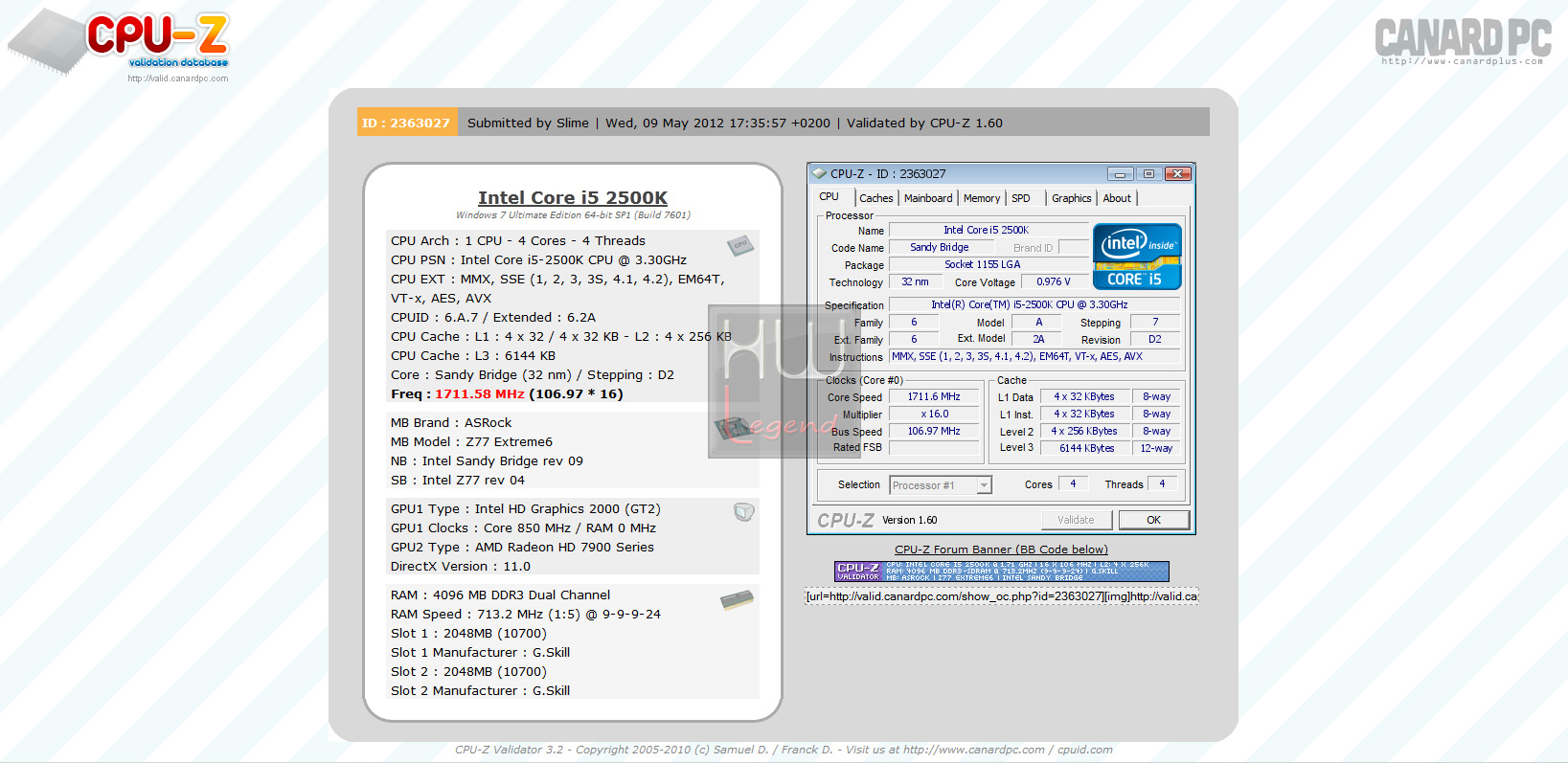
Task: Click the Threads count value field
Action: coord(1163,484)
